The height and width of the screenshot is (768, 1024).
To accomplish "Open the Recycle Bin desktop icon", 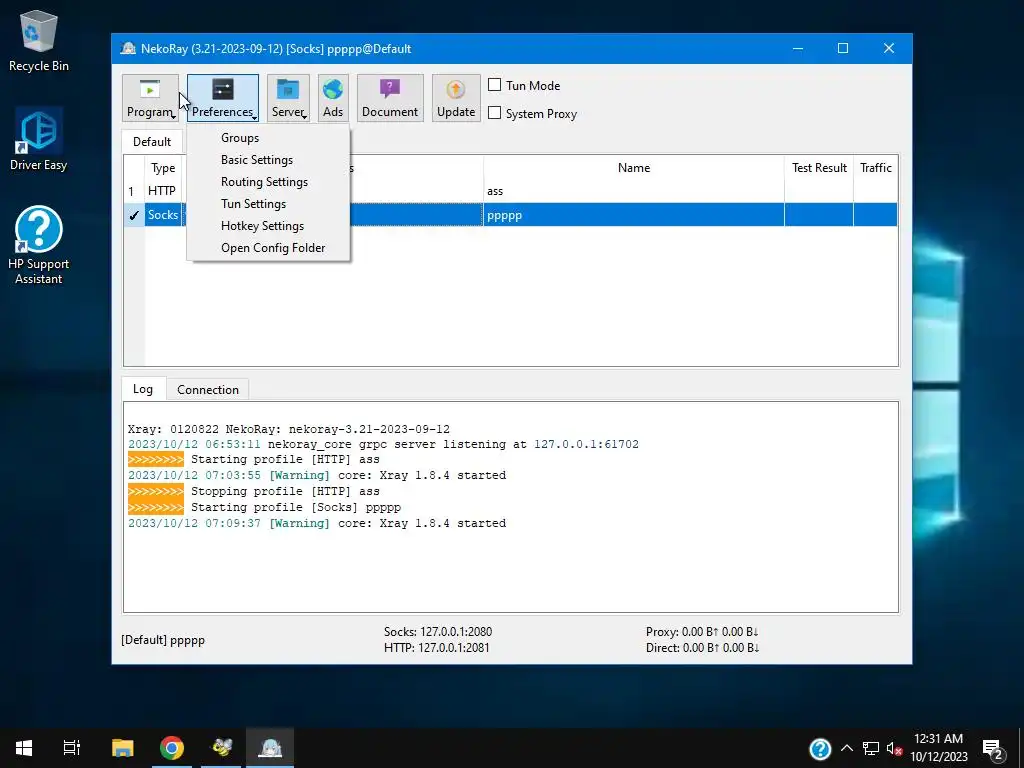I will (x=39, y=40).
